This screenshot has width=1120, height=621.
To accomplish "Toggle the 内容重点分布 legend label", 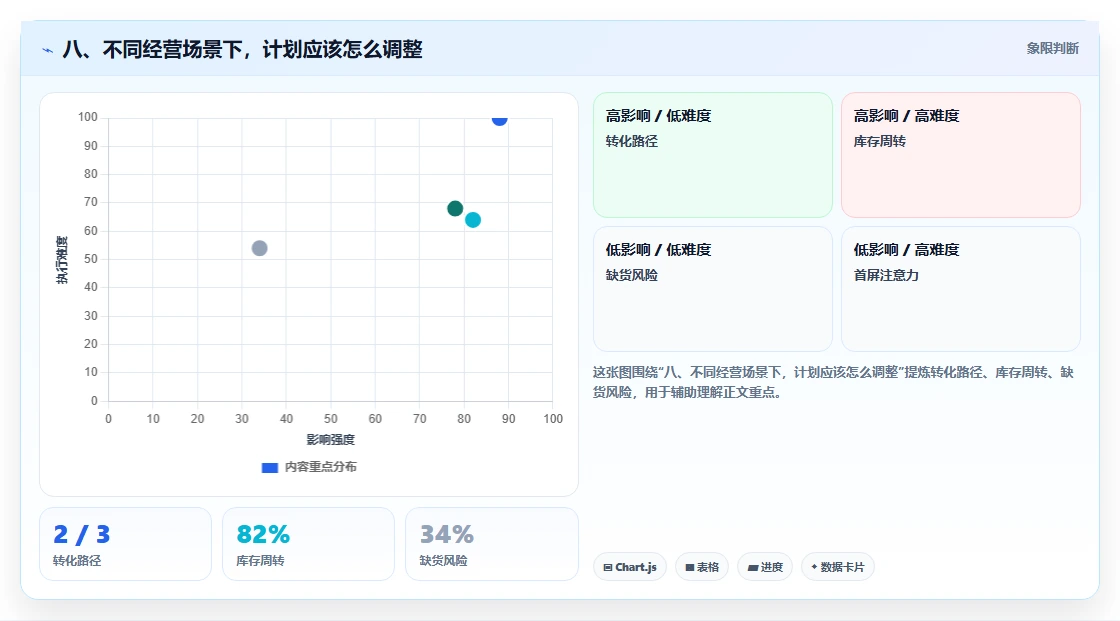I will pyautogui.click(x=320, y=467).
